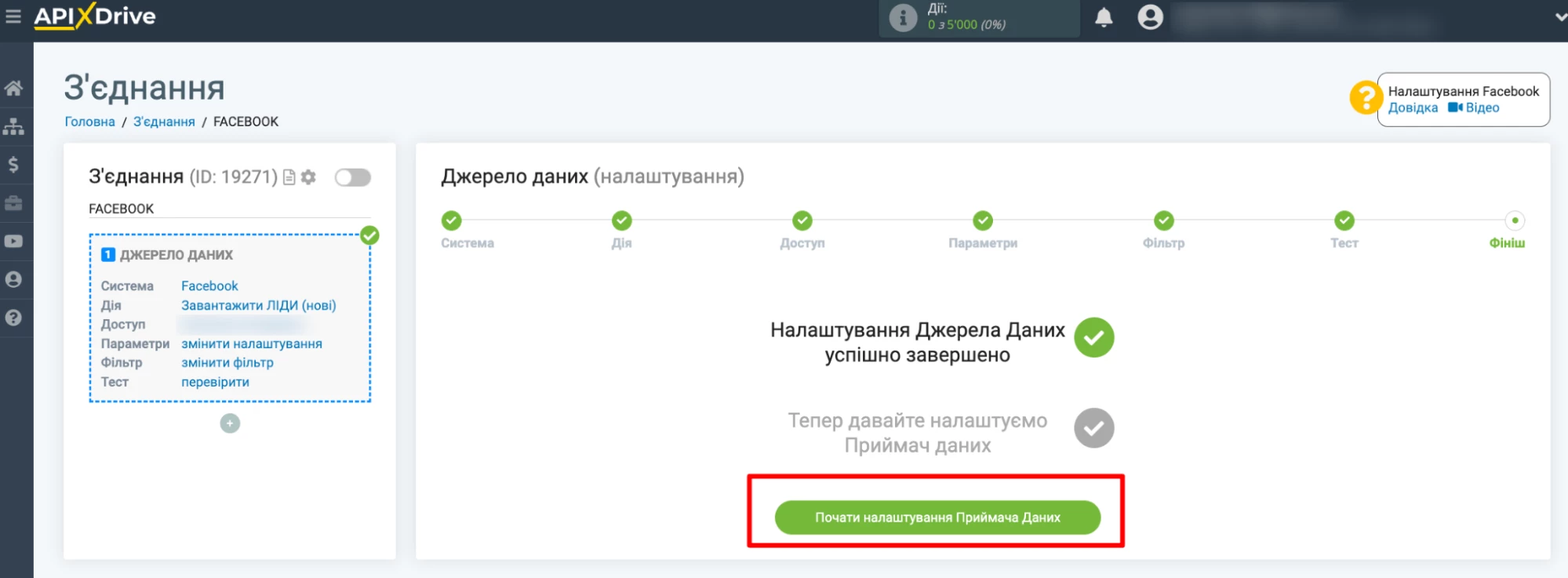The width and height of the screenshot is (1568, 578).
Task: Go to З'єднання breadcrumb
Action: coord(164,122)
